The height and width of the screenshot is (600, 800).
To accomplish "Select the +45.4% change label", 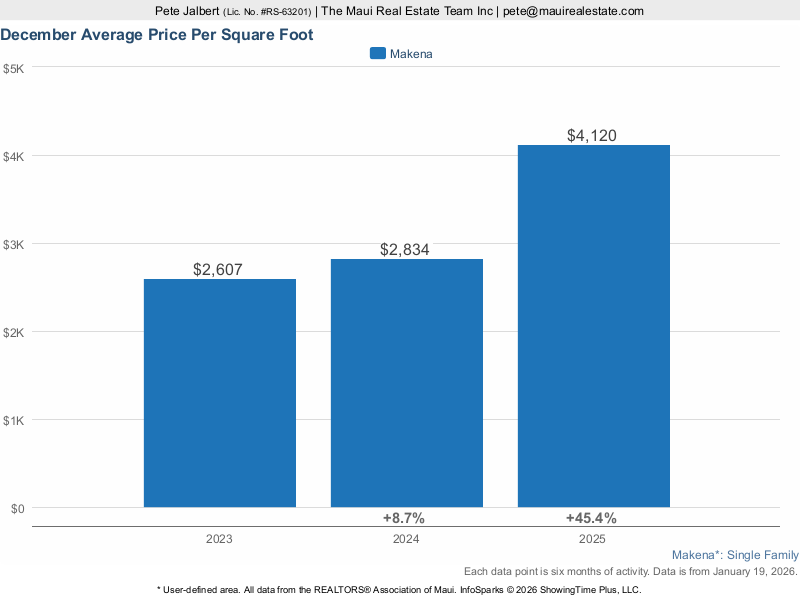I will point(591,518).
